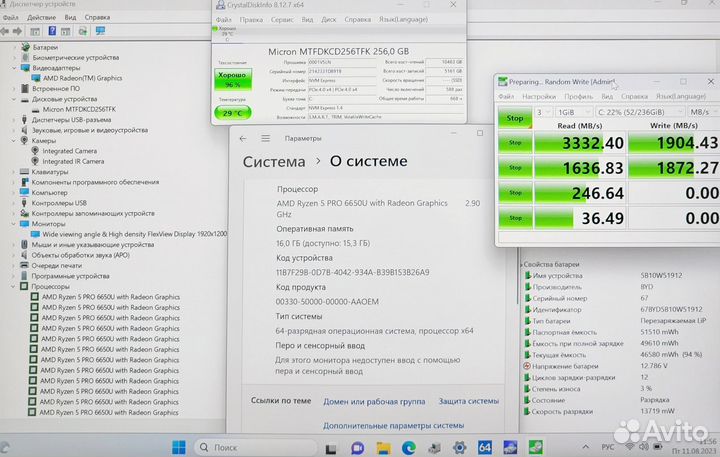Click the green CrystalDiskMark icon on taskbar
The image size is (720, 457).
536,447
